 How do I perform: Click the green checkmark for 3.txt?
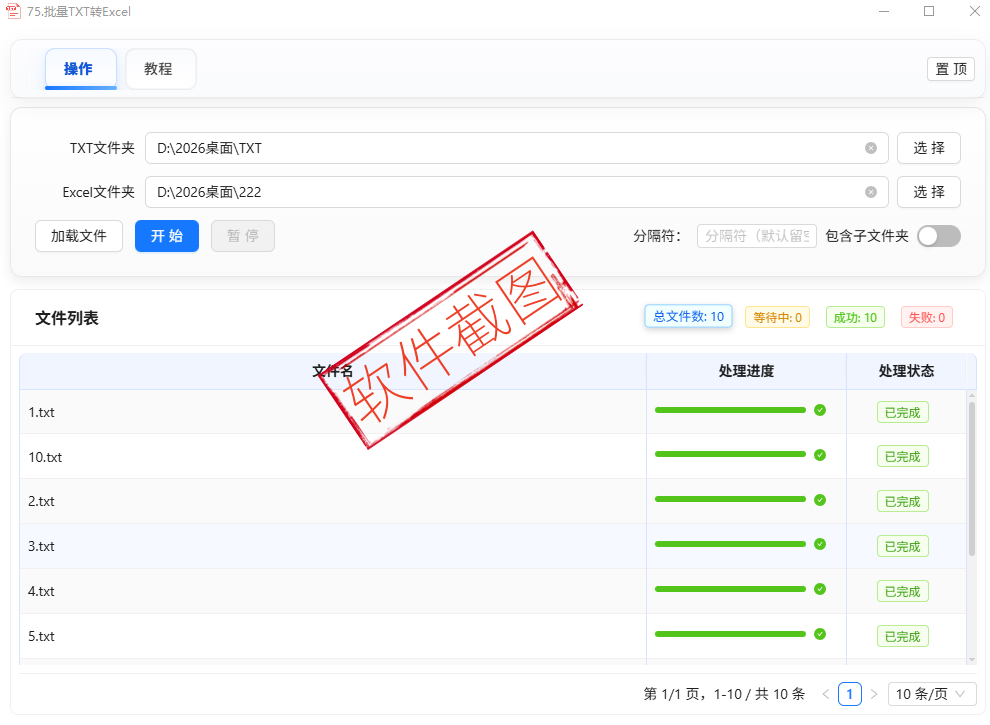click(820, 544)
